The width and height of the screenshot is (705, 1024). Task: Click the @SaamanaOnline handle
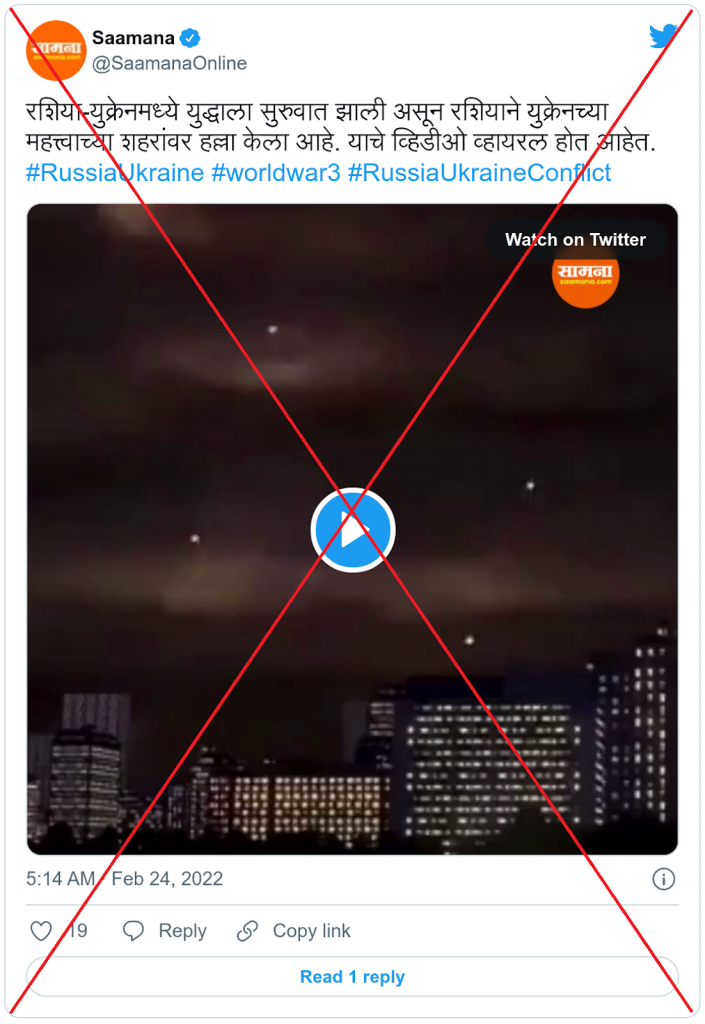click(x=170, y=63)
